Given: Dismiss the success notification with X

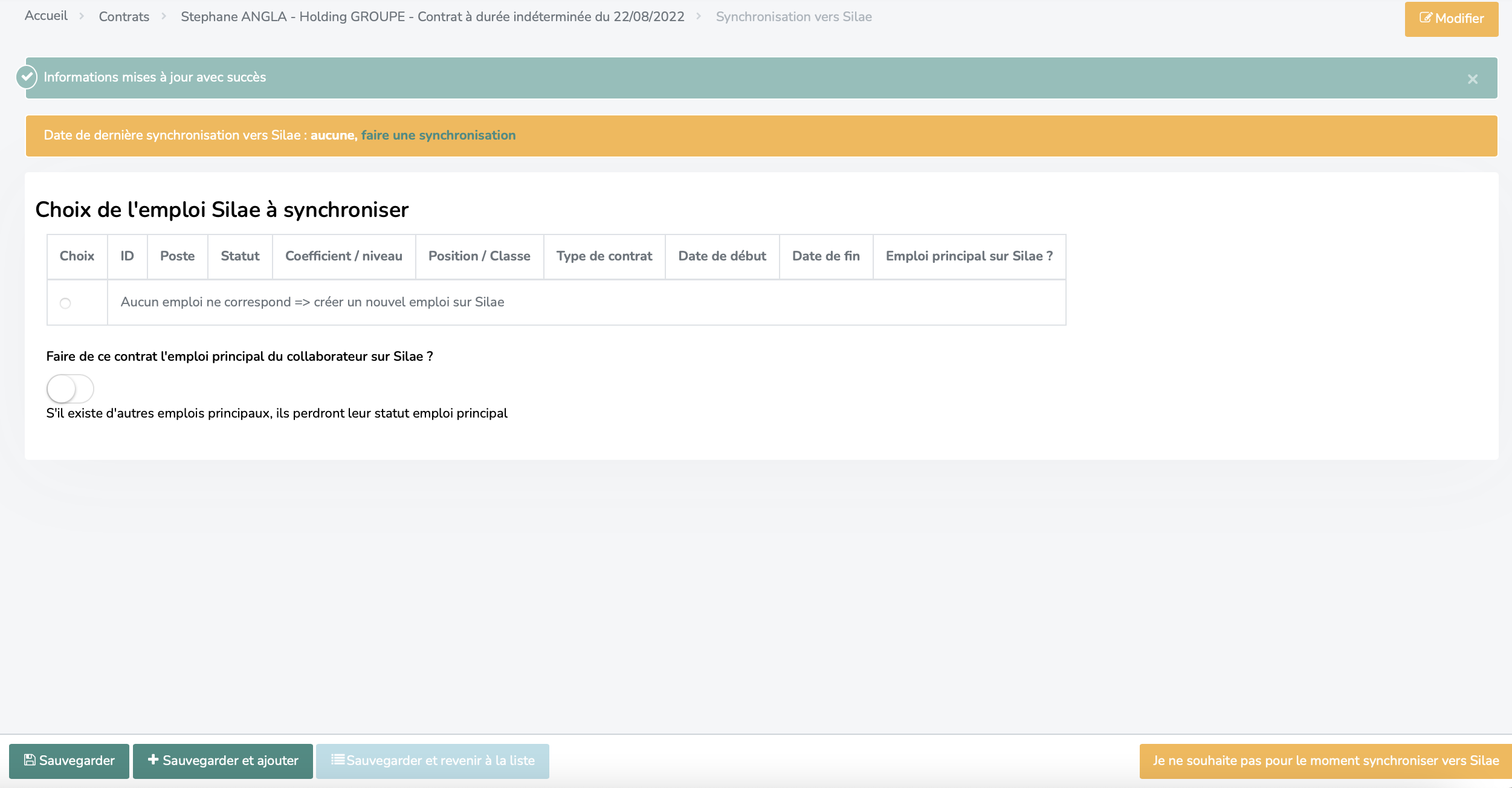Looking at the screenshot, I should [x=1472, y=79].
